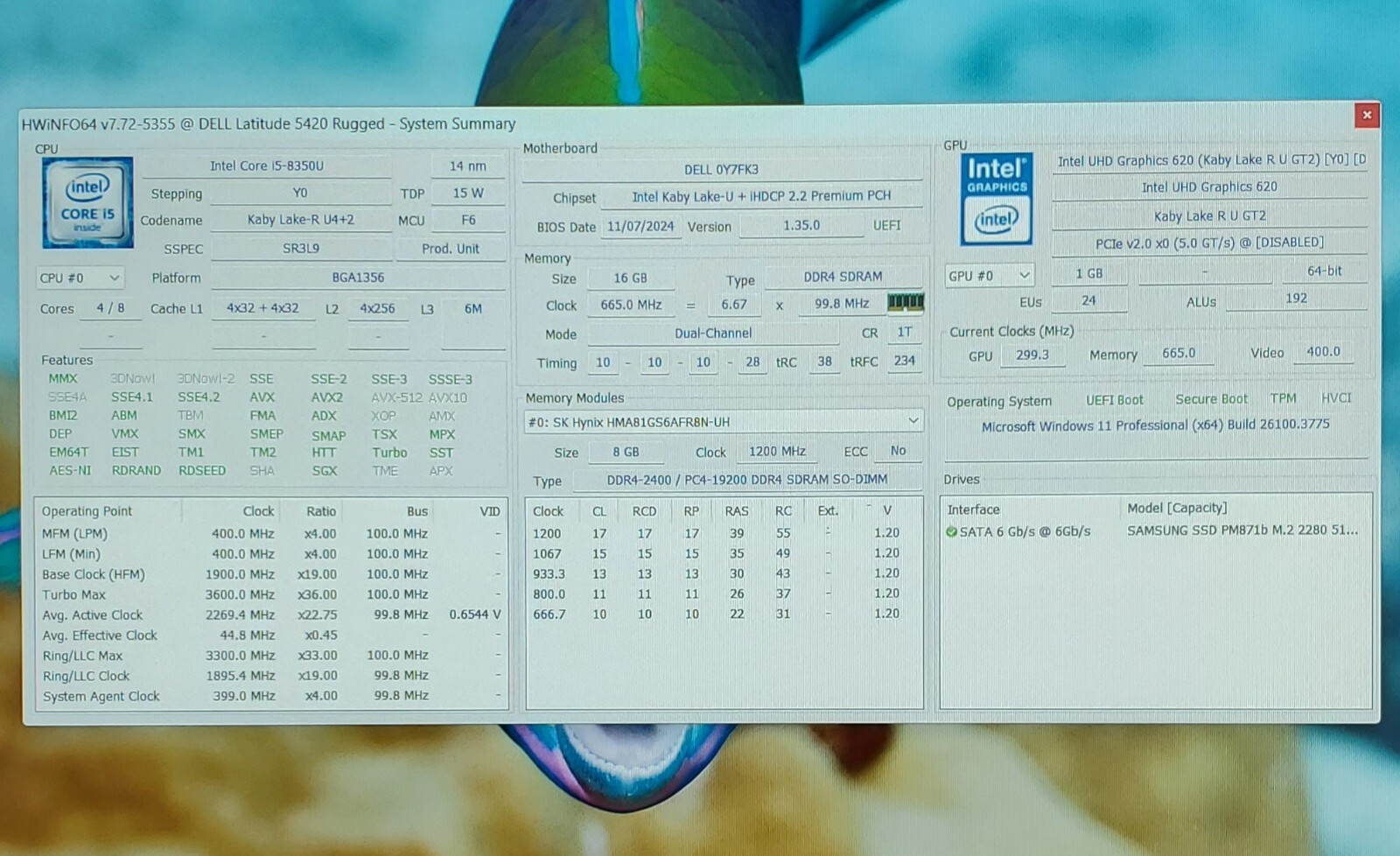The image size is (1400, 856).
Task: Click the green SATA drive status icon
Action: (x=951, y=531)
